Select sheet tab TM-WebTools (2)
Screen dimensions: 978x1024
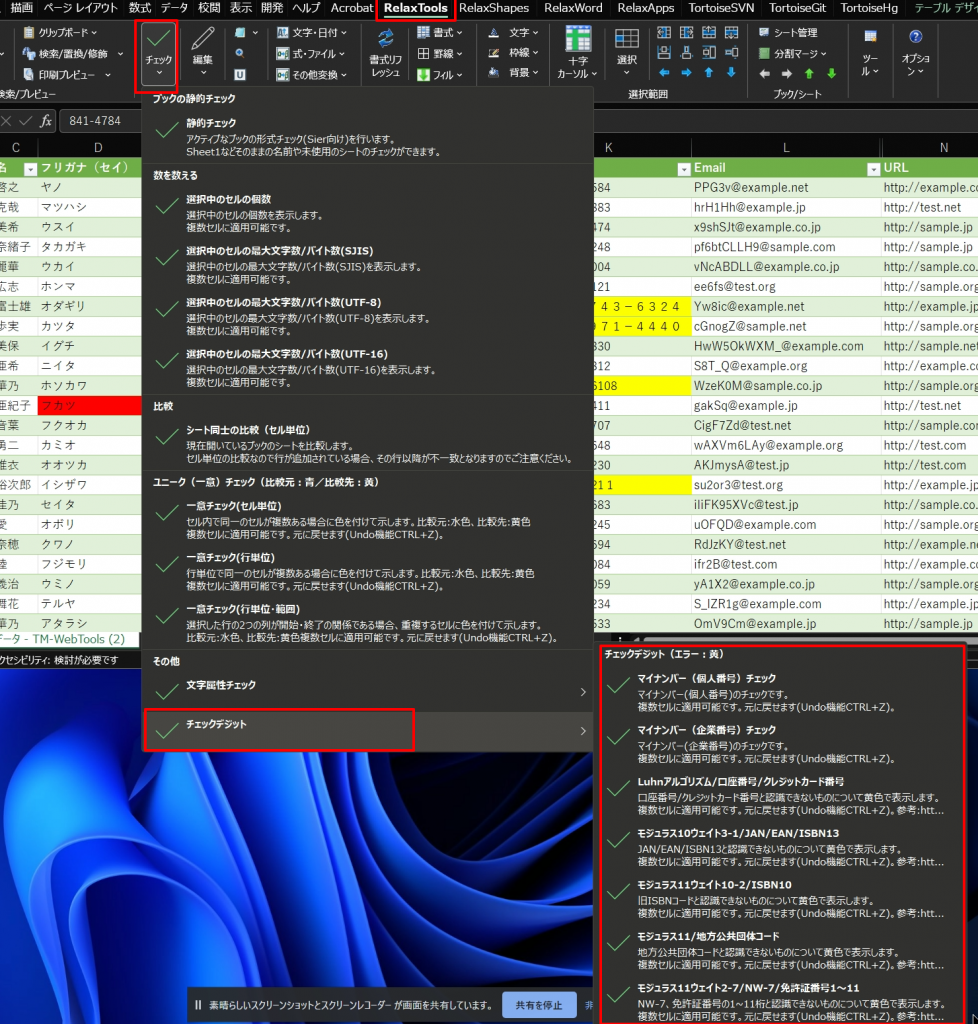click(71, 639)
